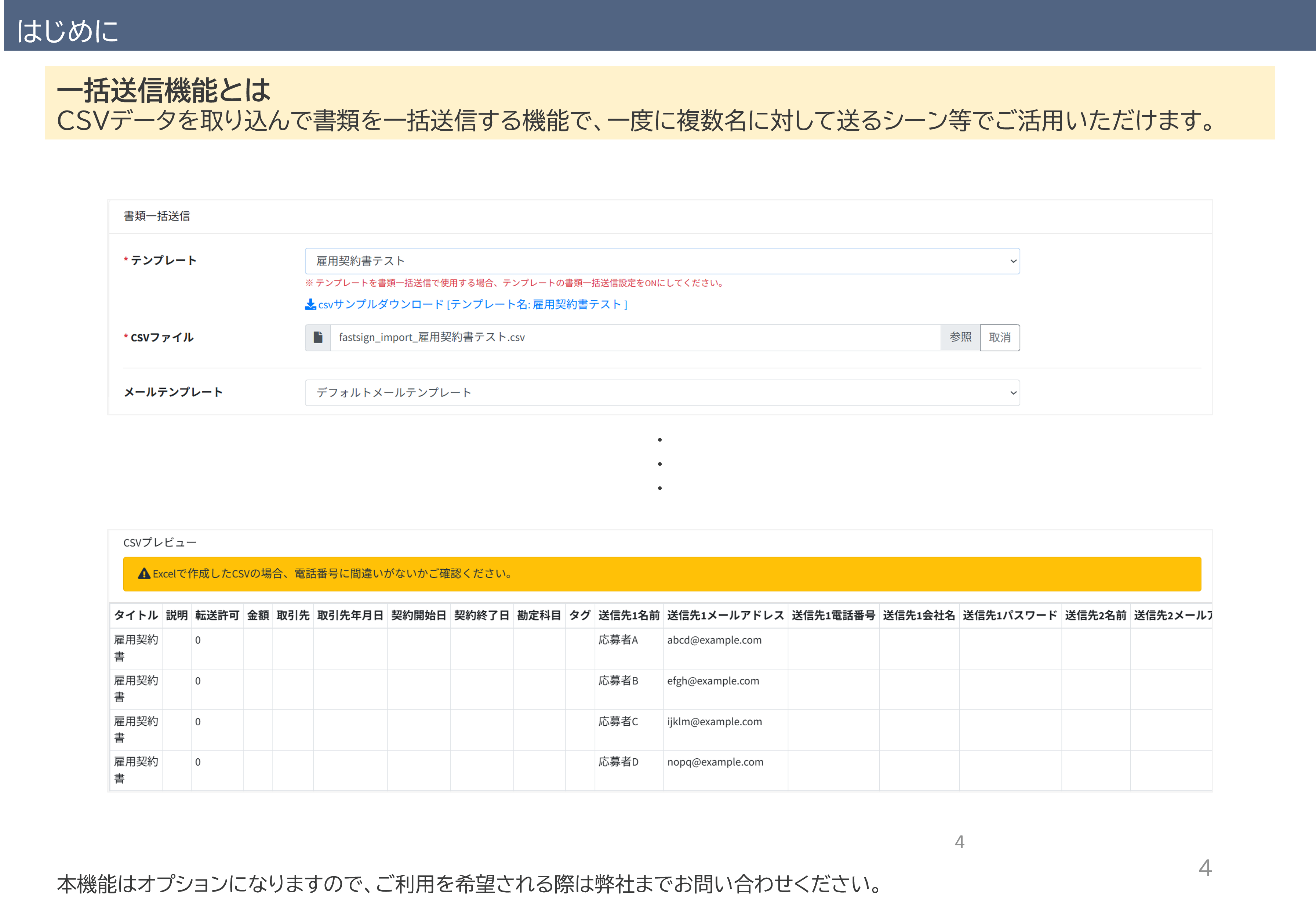Click the 取消 cancel button
Screen dimensions: 1316x907
tap(1000, 338)
